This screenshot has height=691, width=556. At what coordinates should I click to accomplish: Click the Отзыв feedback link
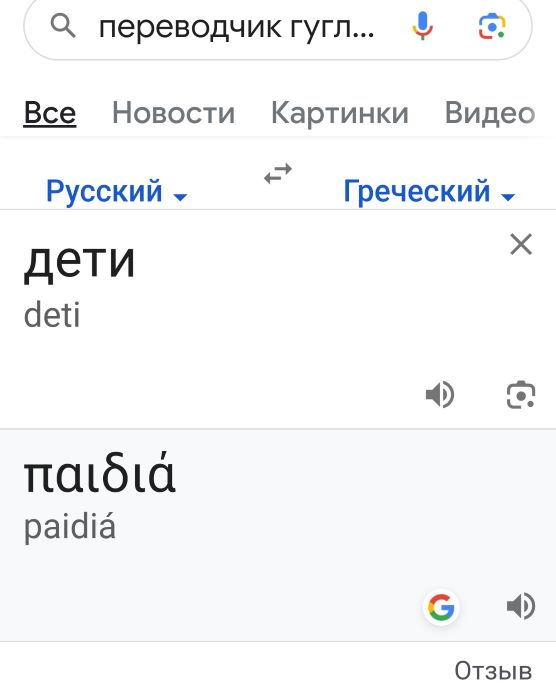(493, 671)
